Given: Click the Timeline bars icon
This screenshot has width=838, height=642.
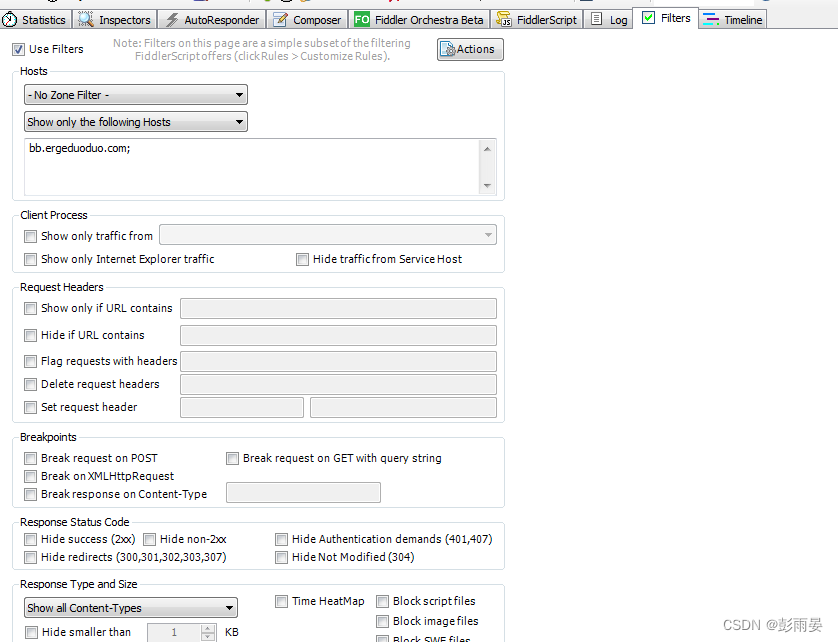Looking at the screenshot, I should 711,20.
